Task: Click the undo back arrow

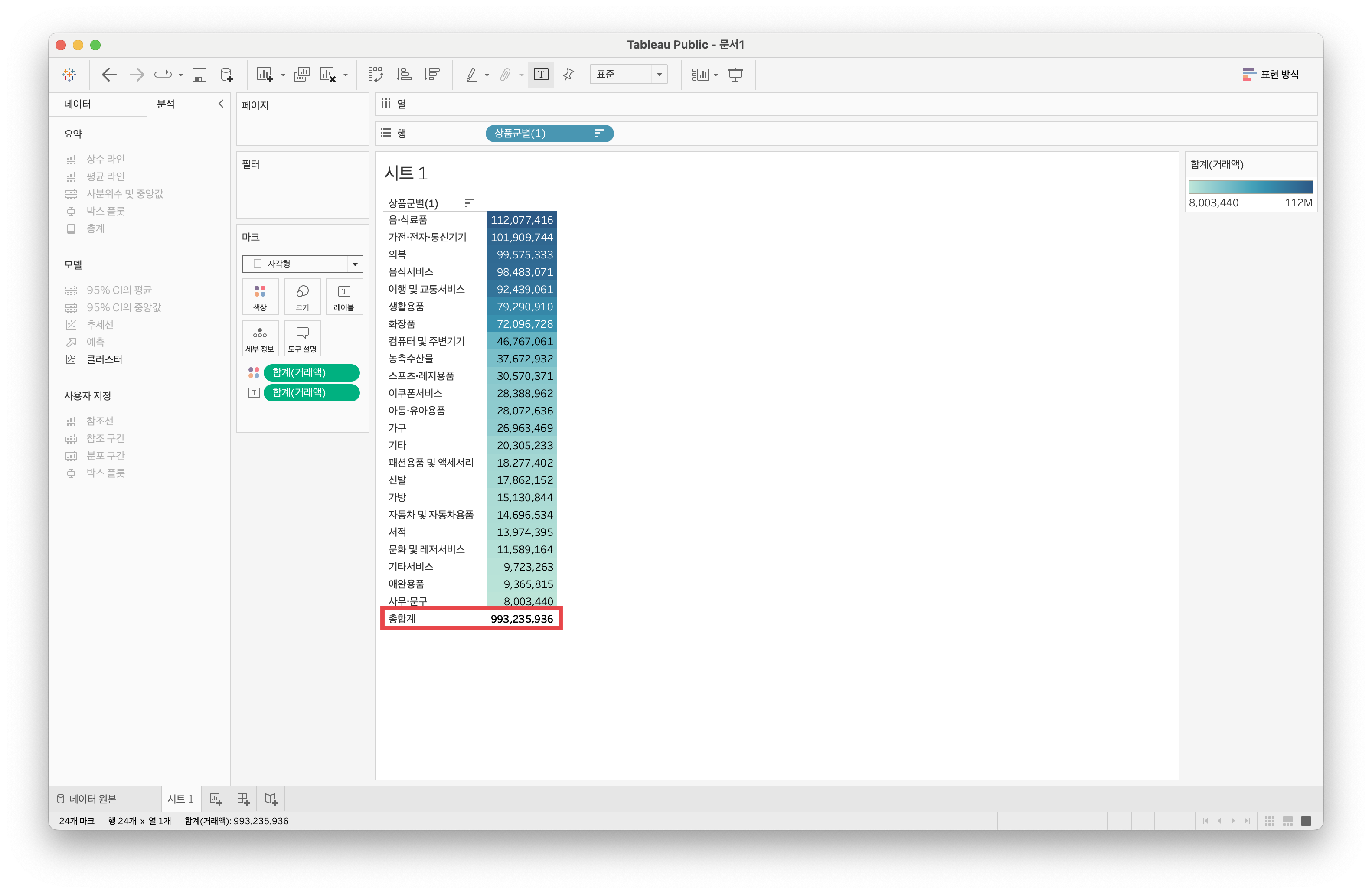Action: pyautogui.click(x=109, y=75)
